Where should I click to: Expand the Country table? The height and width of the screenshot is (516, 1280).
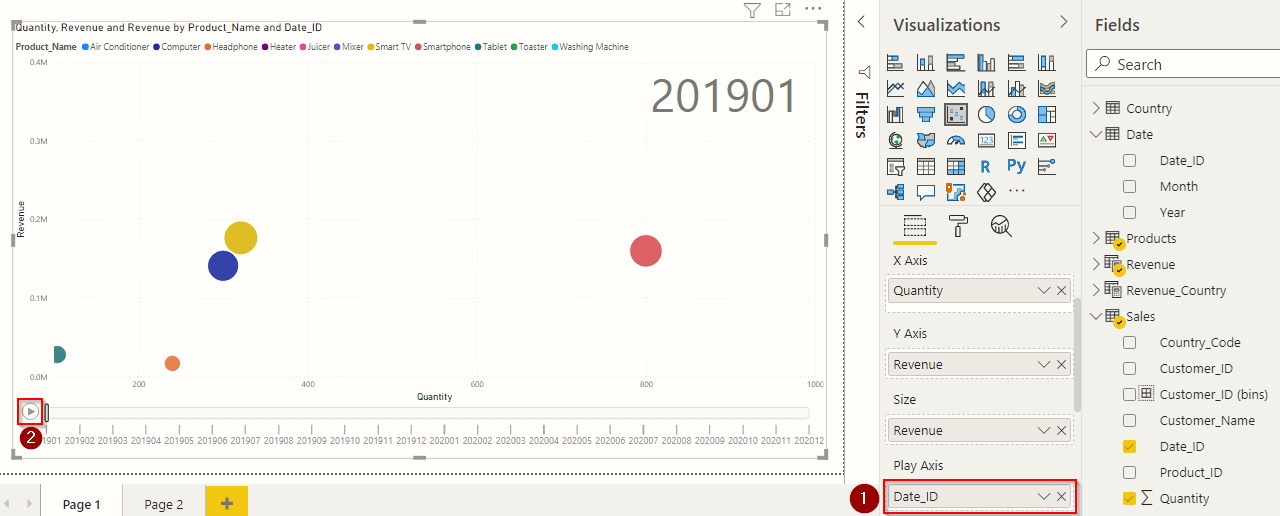[x=1095, y=108]
